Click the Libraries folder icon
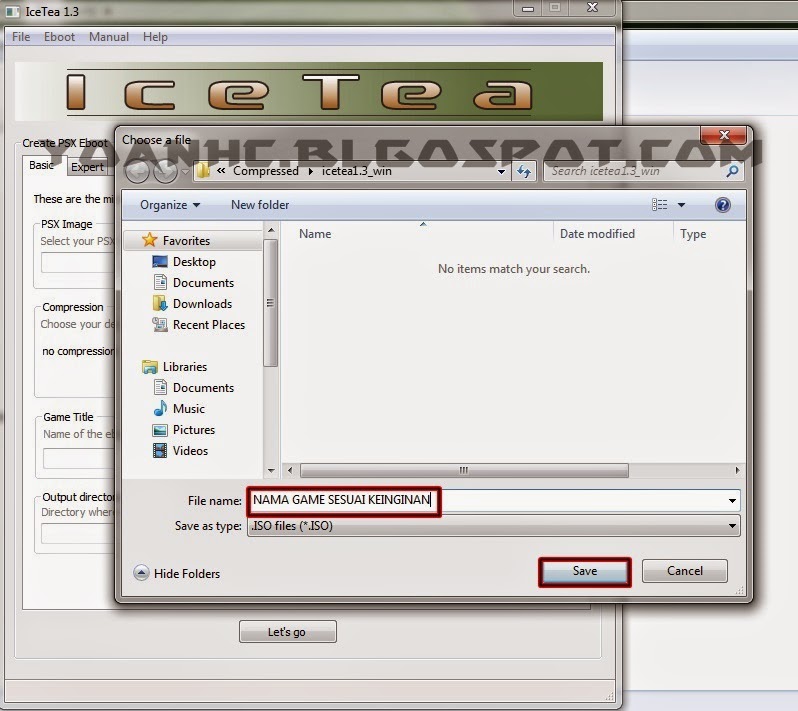This screenshot has width=798, height=711. click(150, 367)
